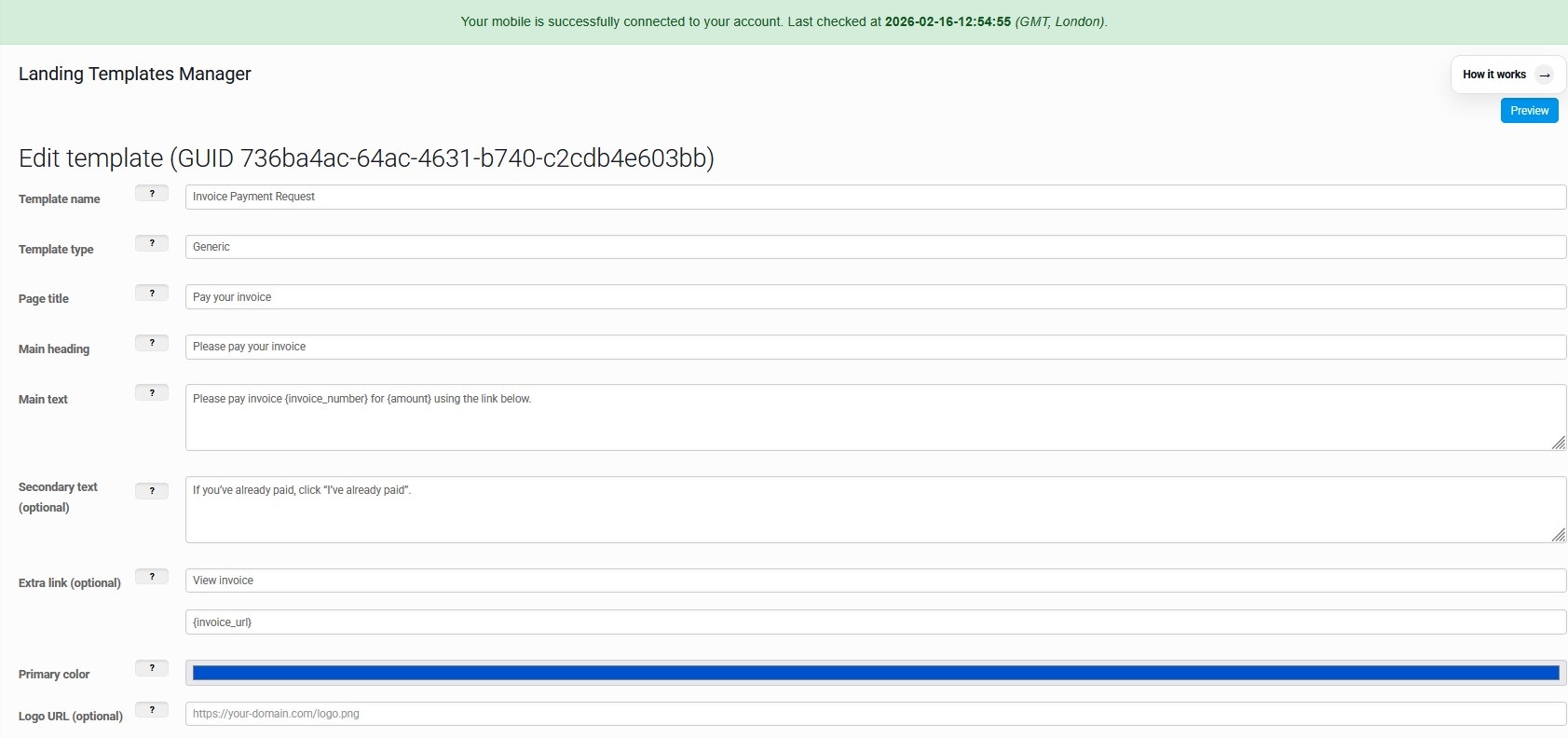The height and width of the screenshot is (738, 1568).
Task: Open the blue Primary color picker
Action: point(875,673)
